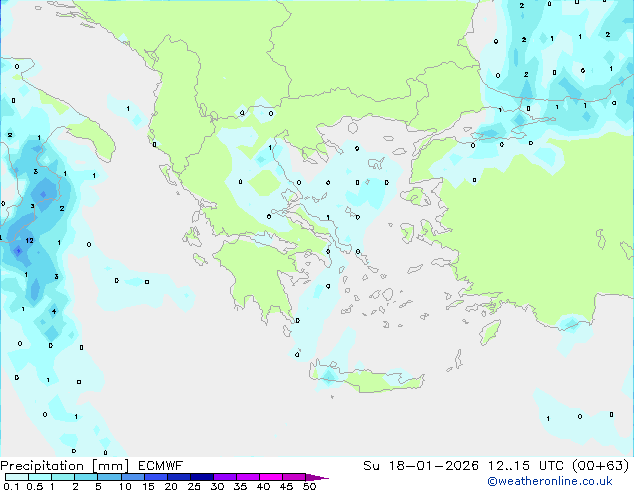Viewport: 634px width, 490px height.
Task: Click the over-50 mm arrow tip of legend
Action: pos(317,477)
